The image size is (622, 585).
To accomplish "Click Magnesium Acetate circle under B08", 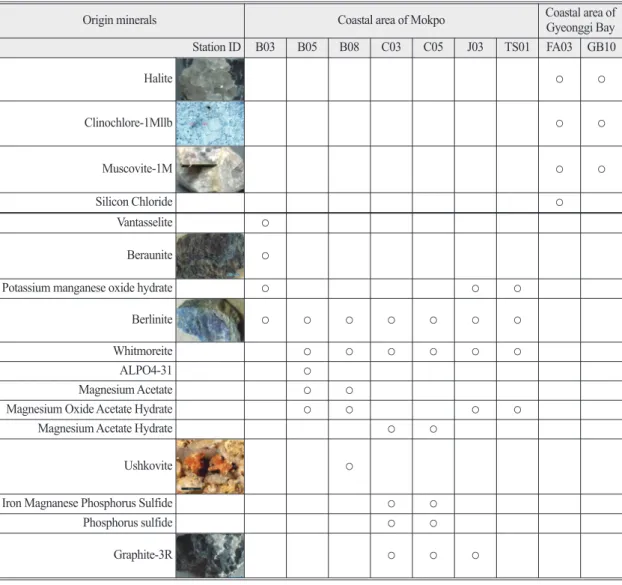I will [349, 391].
